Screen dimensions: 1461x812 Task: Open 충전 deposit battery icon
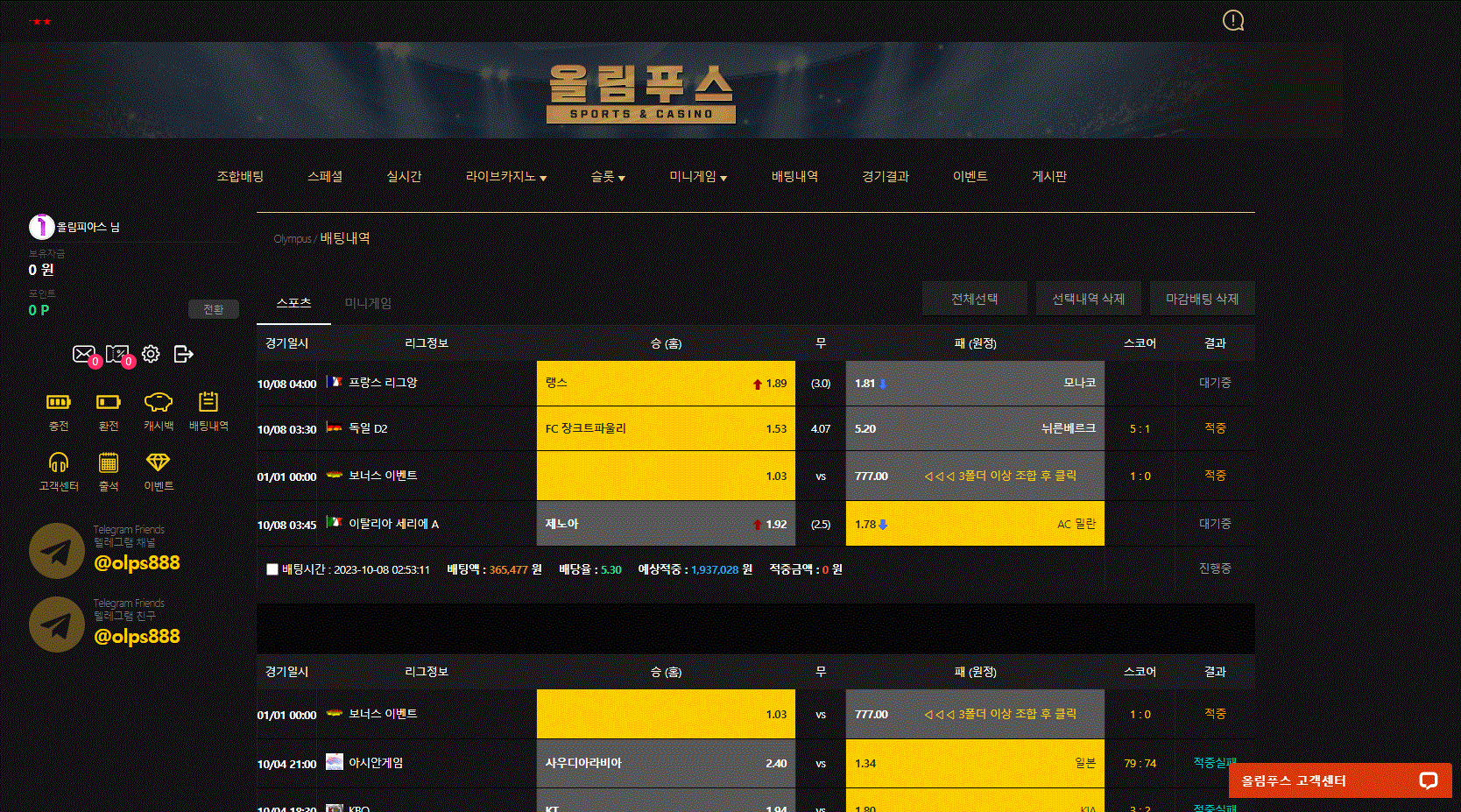click(59, 403)
